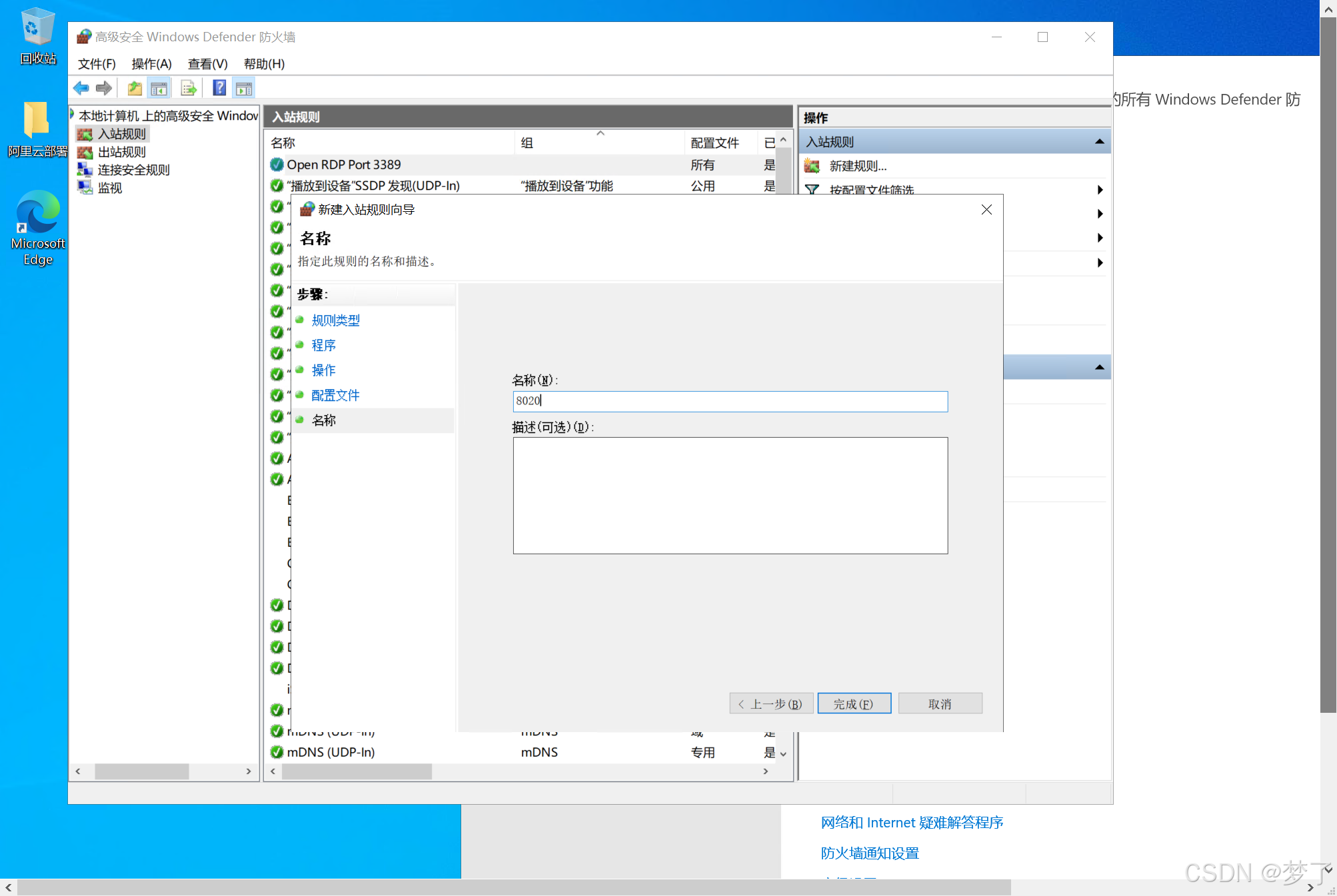
Task: Click the Export list toolbar icon
Action: 189,88
